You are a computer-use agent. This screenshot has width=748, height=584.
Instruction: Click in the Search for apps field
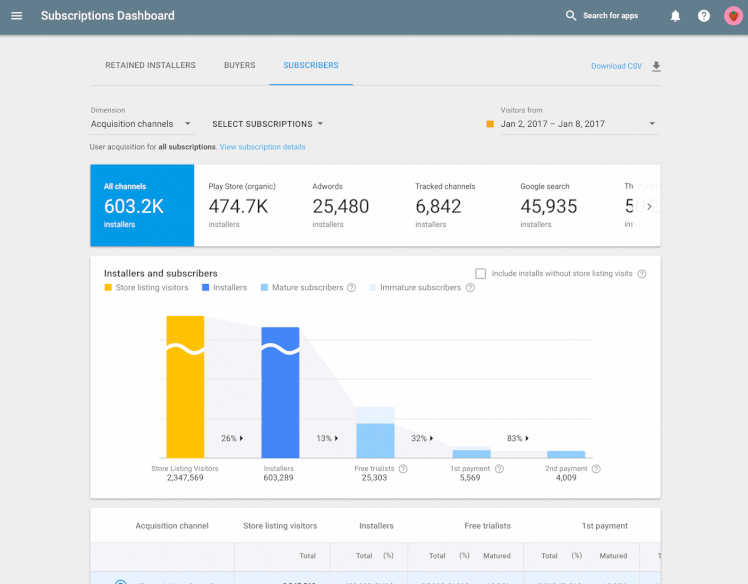click(610, 16)
